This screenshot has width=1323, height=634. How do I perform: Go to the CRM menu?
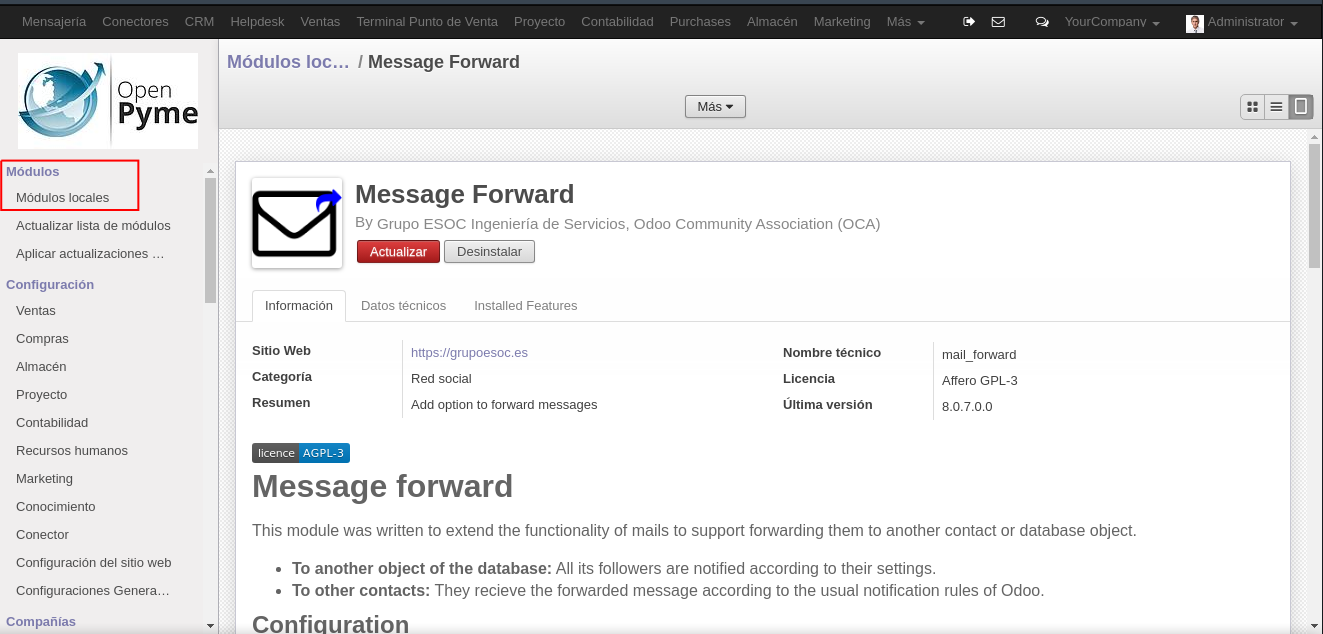tap(199, 22)
